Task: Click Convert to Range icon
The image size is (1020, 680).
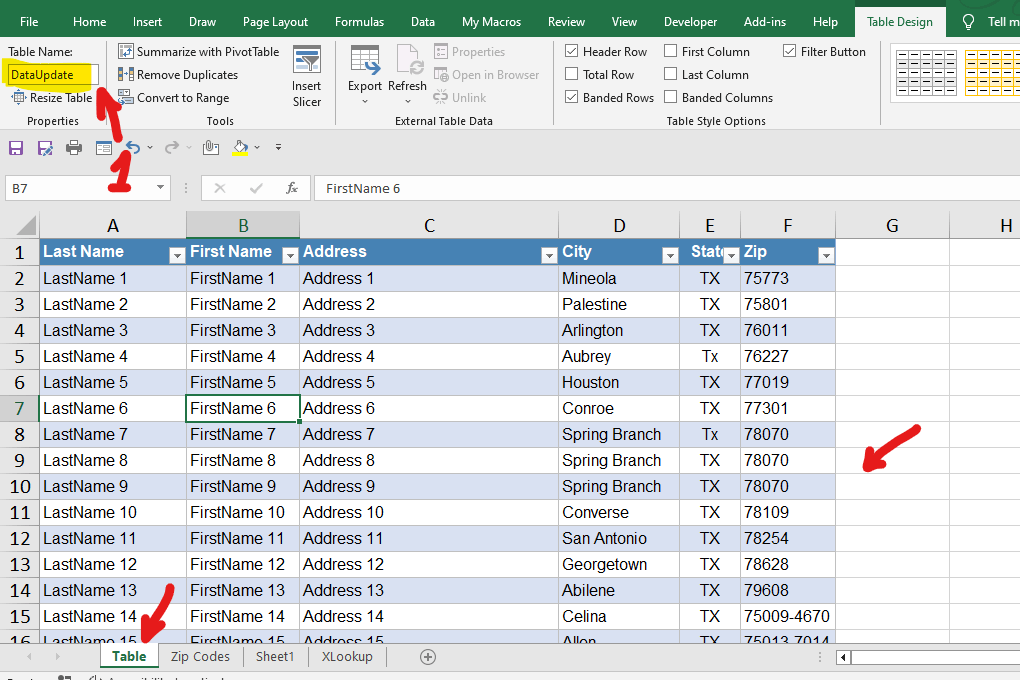Action: 126,98
